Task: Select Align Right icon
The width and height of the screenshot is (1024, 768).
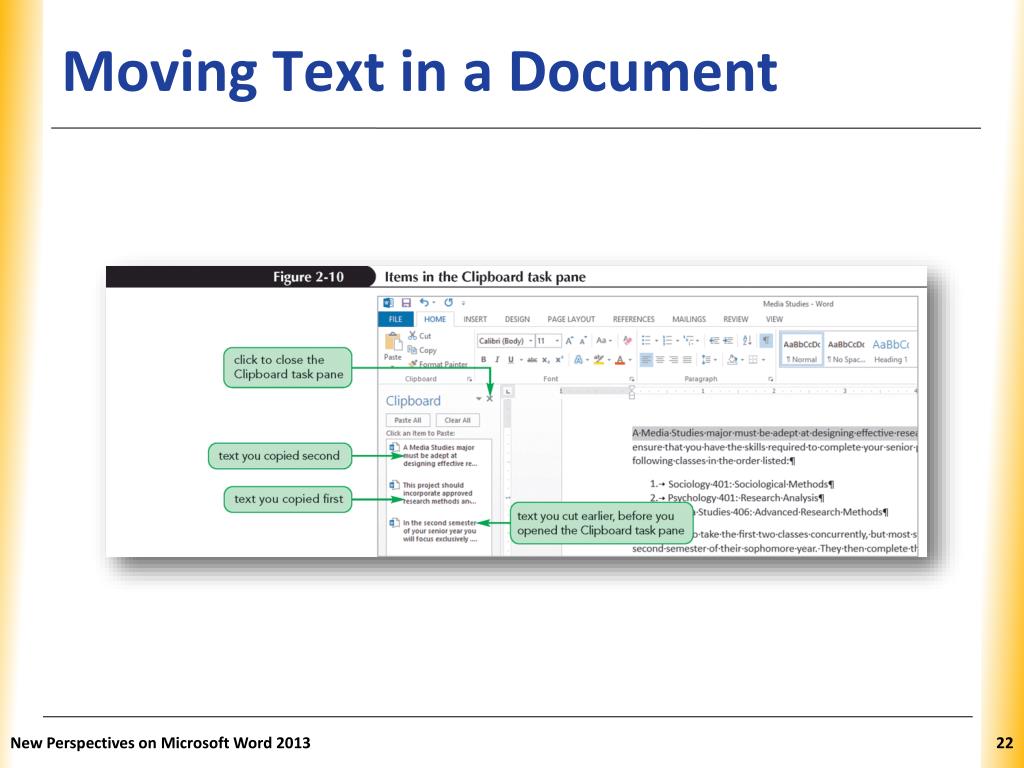Action: pyautogui.click(x=673, y=360)
